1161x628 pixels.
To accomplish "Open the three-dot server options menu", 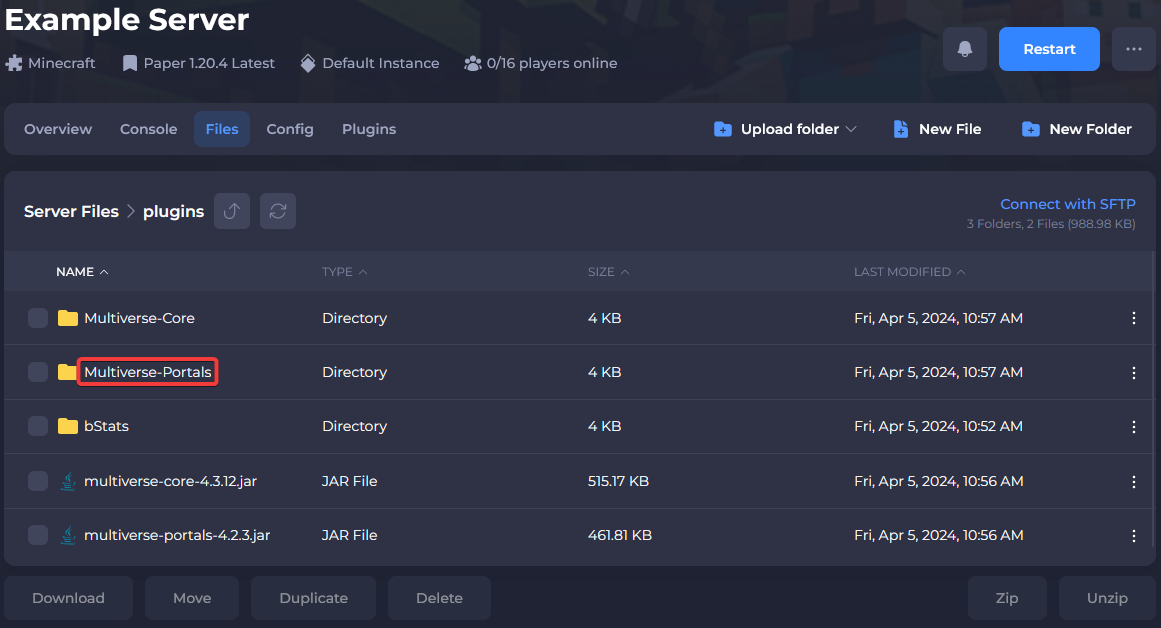I will [x=1133, y=49].
